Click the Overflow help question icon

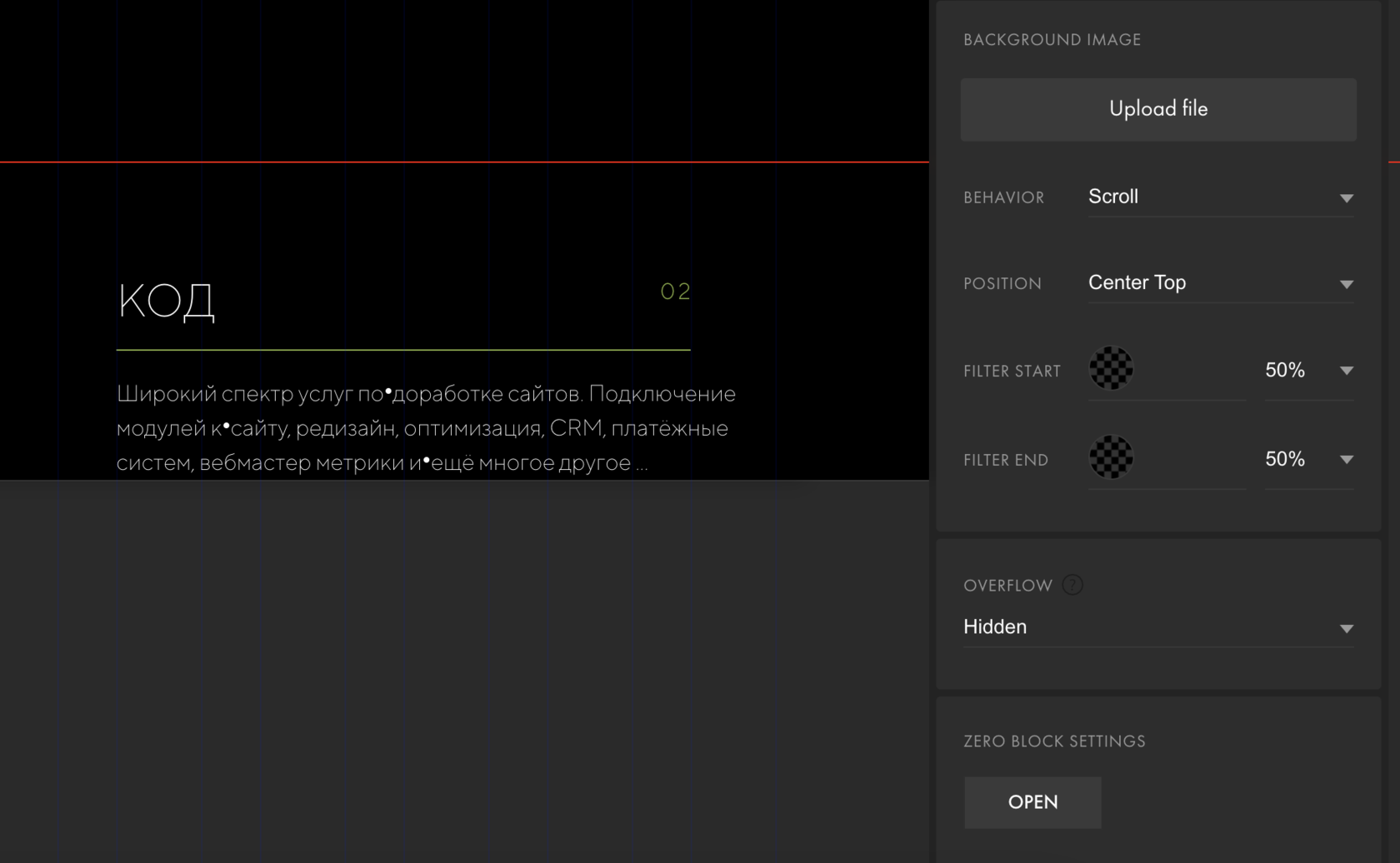coord(1072,585)
